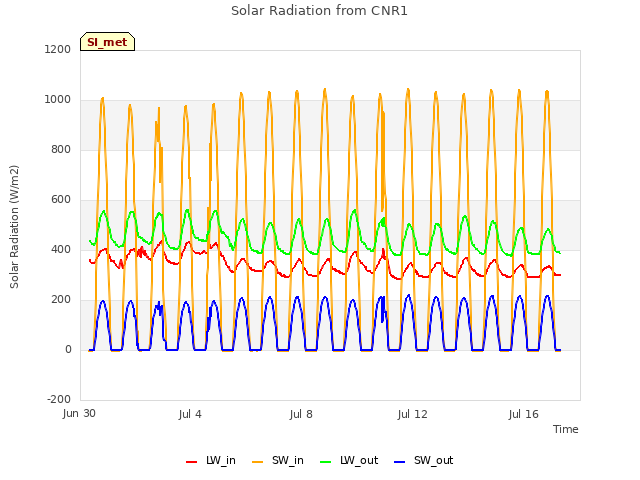Viewport: 640px width, 480px height.
Task: Click the Solar Radiation (W/m2) axis label
Action: tap(14, 227)
